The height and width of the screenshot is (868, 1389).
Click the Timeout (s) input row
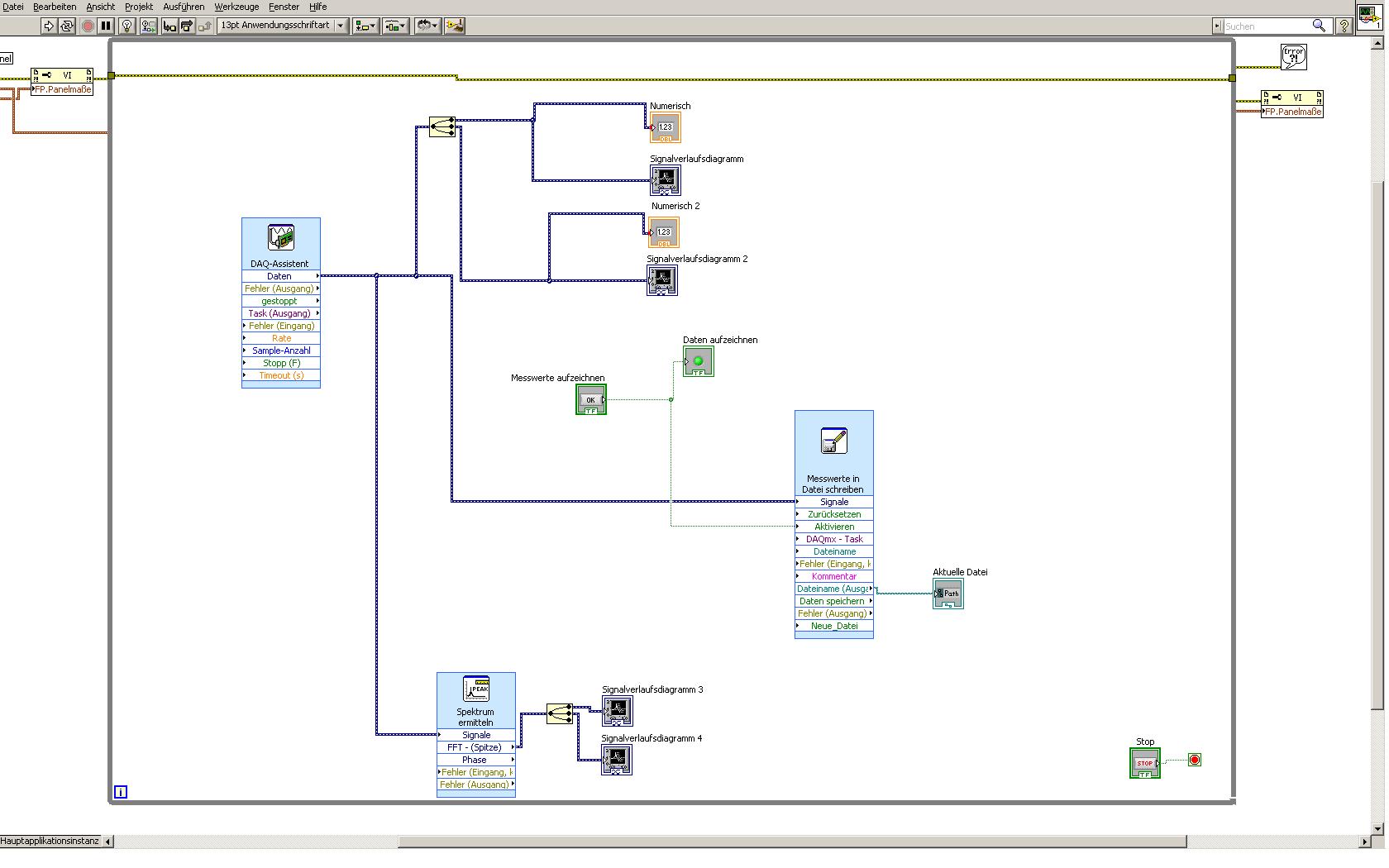pyautogui.click(x=281, y=375)
